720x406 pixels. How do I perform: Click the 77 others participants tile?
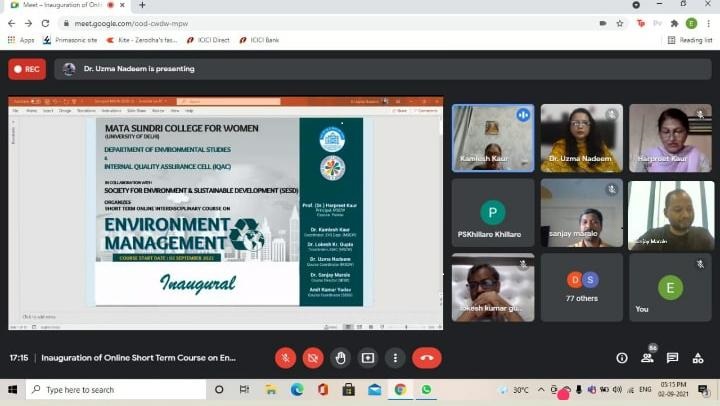pos(582,287)
